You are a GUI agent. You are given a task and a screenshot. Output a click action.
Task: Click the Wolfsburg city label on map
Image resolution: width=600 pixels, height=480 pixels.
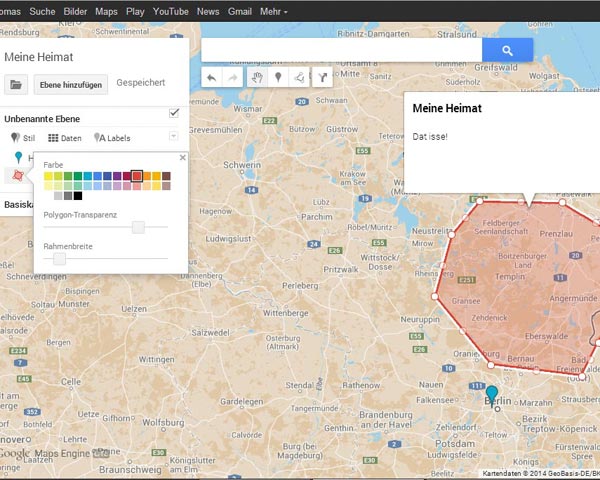tap(163, 423)
